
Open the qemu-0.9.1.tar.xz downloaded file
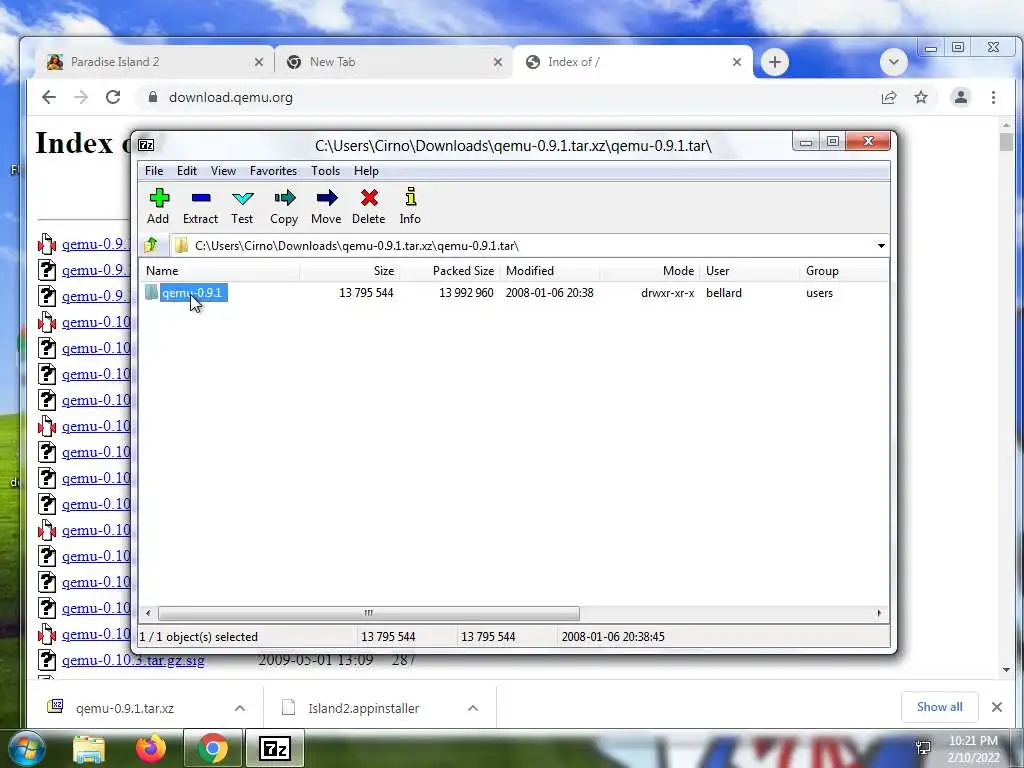tap(125, 708)
